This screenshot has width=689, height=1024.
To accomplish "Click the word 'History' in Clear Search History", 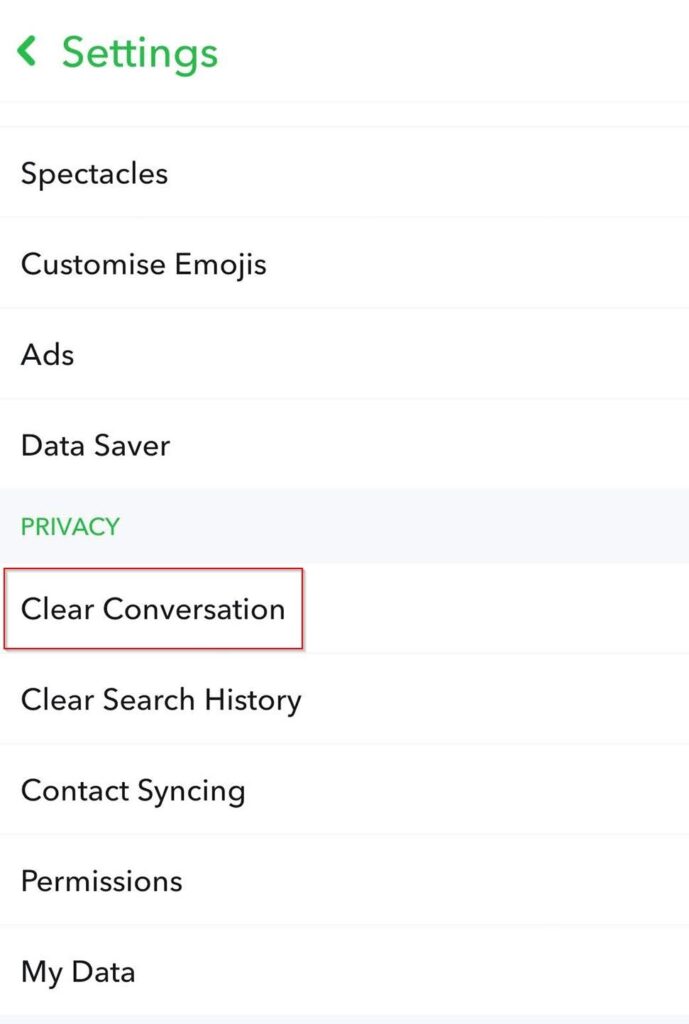I will click(253, 700).
